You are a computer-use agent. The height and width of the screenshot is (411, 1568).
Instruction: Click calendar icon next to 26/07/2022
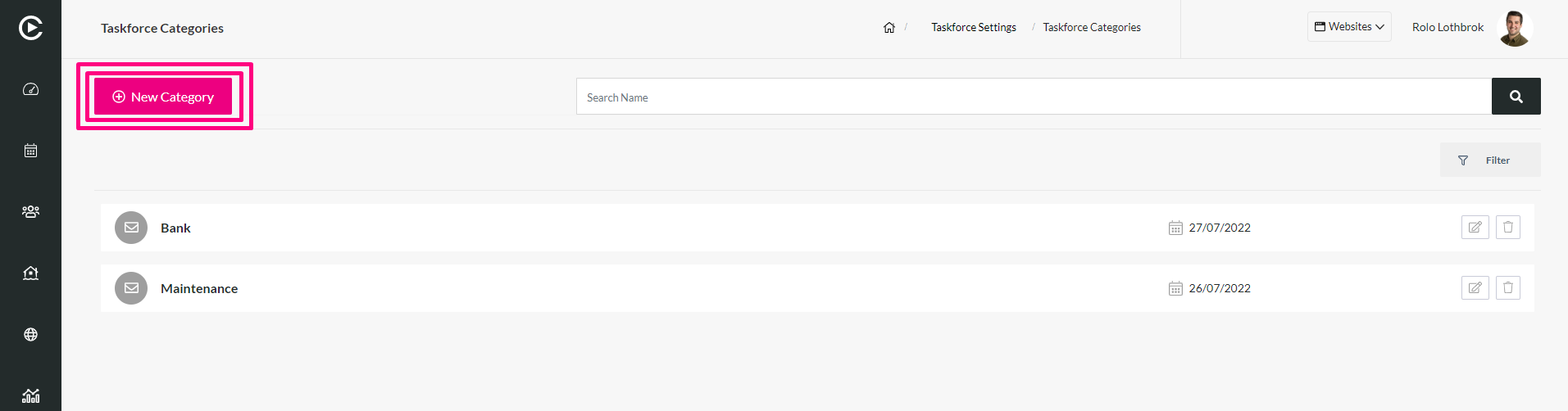(x=1175, y=288)
